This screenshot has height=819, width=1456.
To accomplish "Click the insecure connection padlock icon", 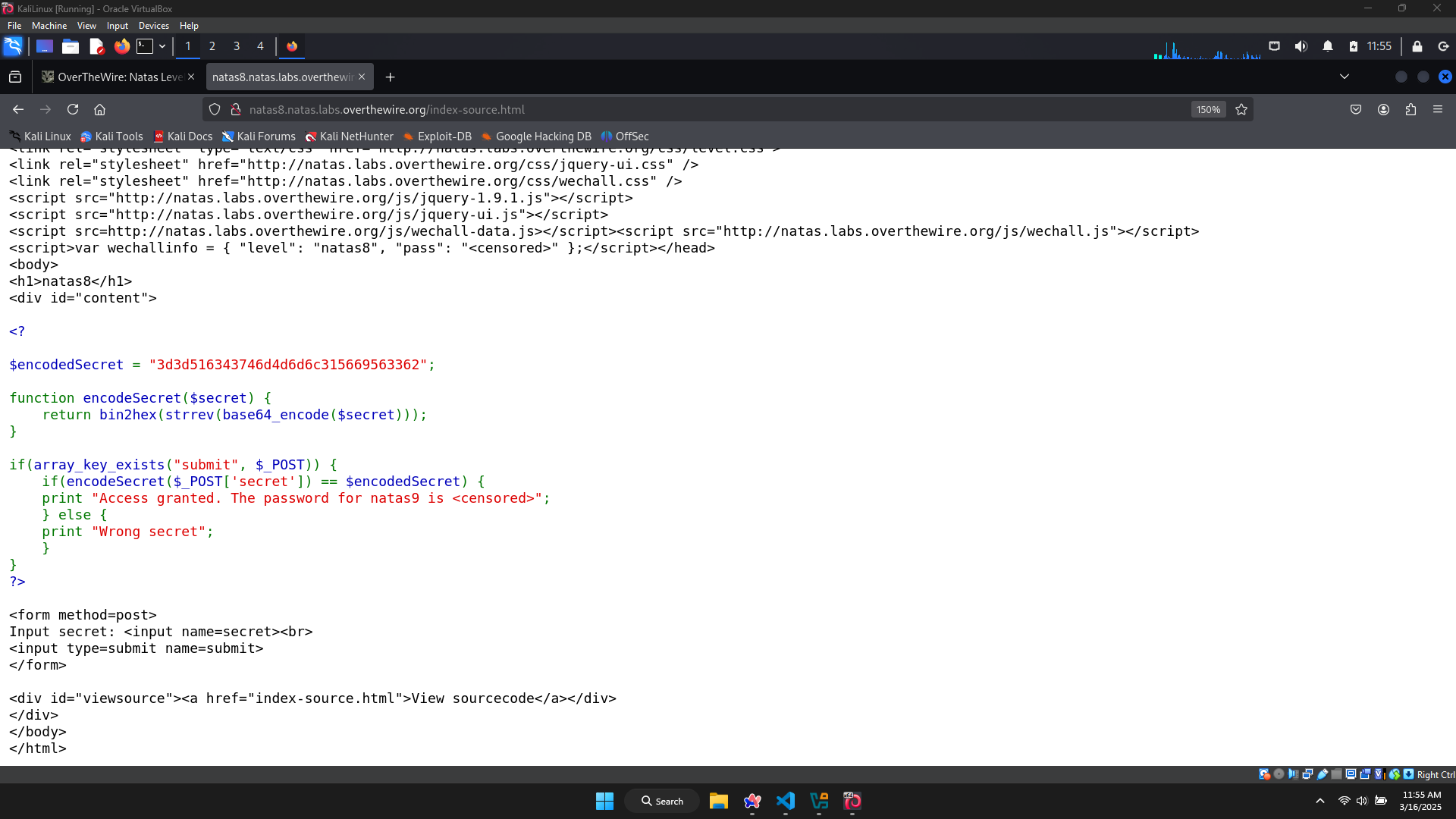I will click(x=236, y=110).
